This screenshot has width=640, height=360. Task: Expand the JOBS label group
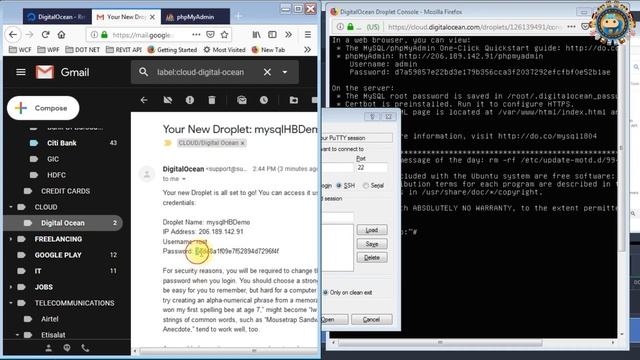11,287
